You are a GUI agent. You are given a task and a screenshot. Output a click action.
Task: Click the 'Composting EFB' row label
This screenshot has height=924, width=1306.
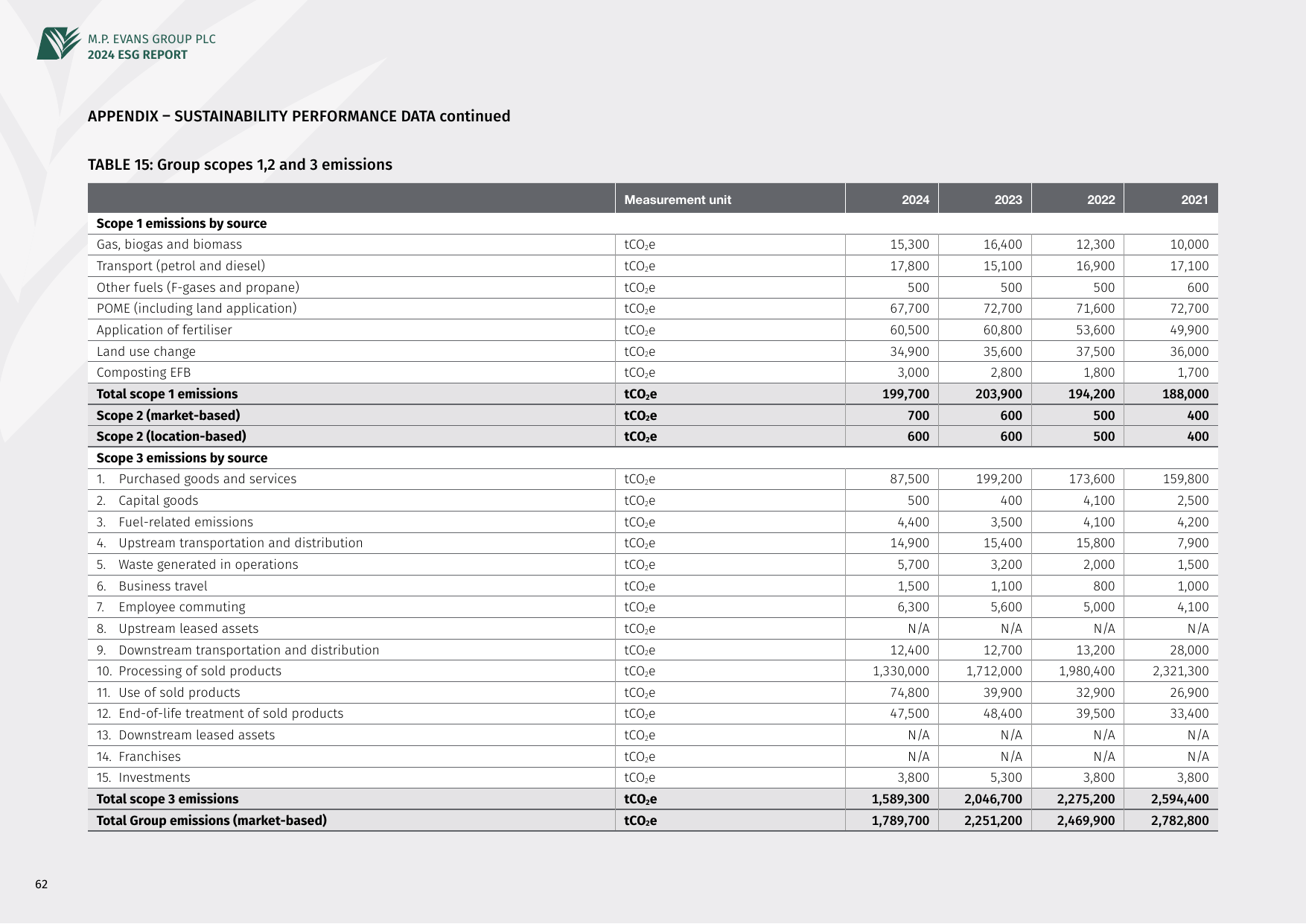pyautogui.click(x=144, y=373)
